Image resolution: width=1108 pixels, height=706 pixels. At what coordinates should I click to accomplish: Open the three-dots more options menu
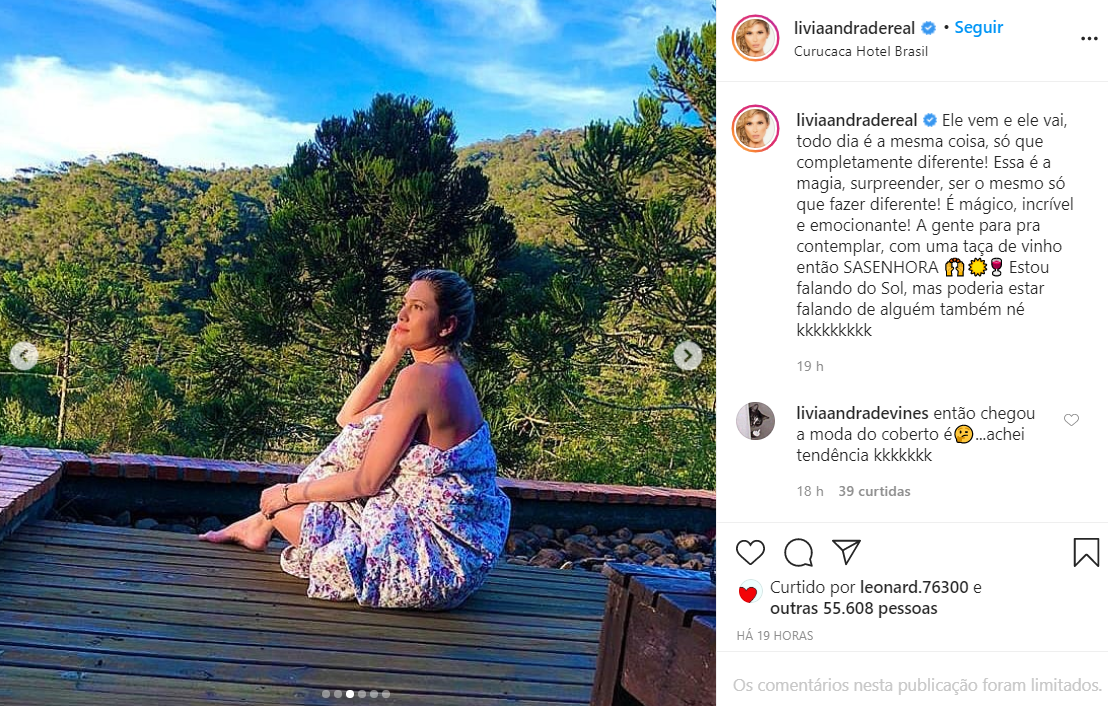pyautogui.click(x=1089, y=38)
